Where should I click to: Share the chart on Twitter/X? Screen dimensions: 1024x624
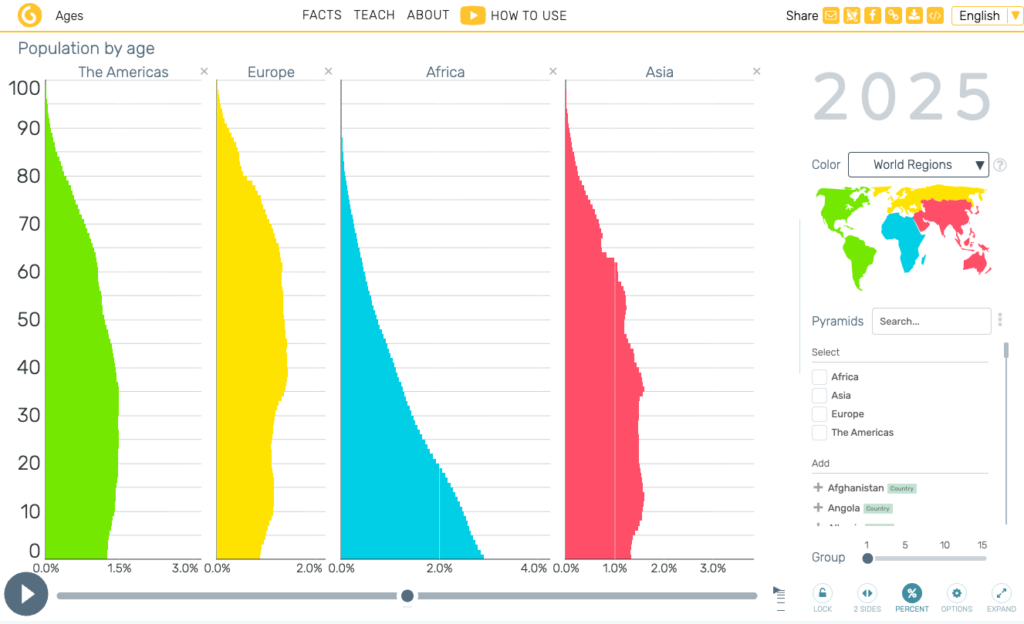pos(852,15)
